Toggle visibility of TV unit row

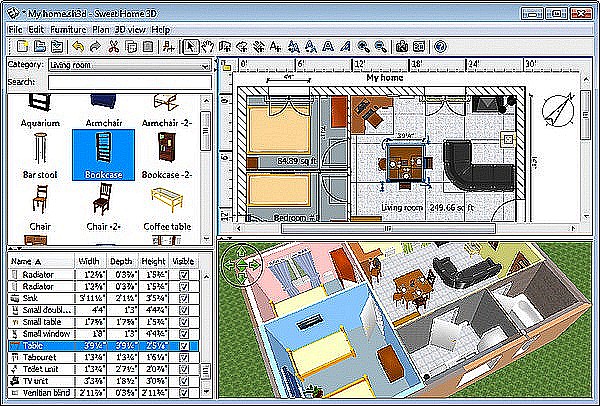click(184, 381)
